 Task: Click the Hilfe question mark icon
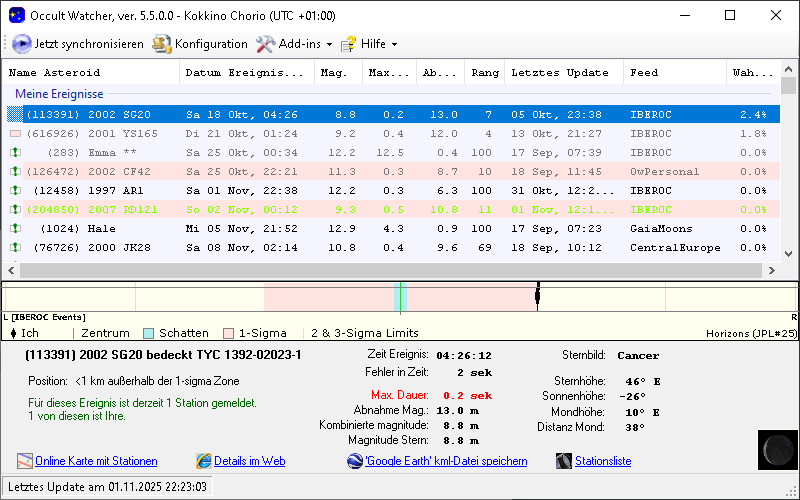[x=348, y=44]
